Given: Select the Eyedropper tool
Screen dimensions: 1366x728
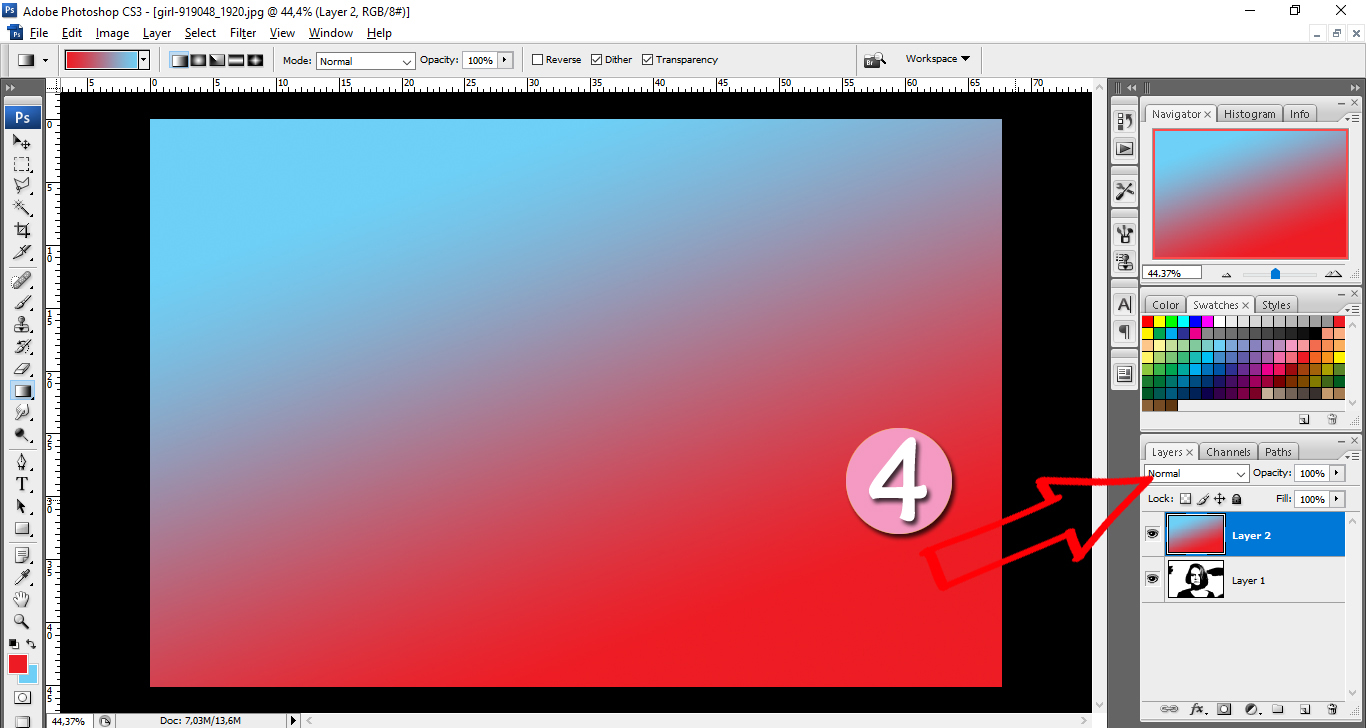Looking at the screenshot, I should tap(22, 577).
